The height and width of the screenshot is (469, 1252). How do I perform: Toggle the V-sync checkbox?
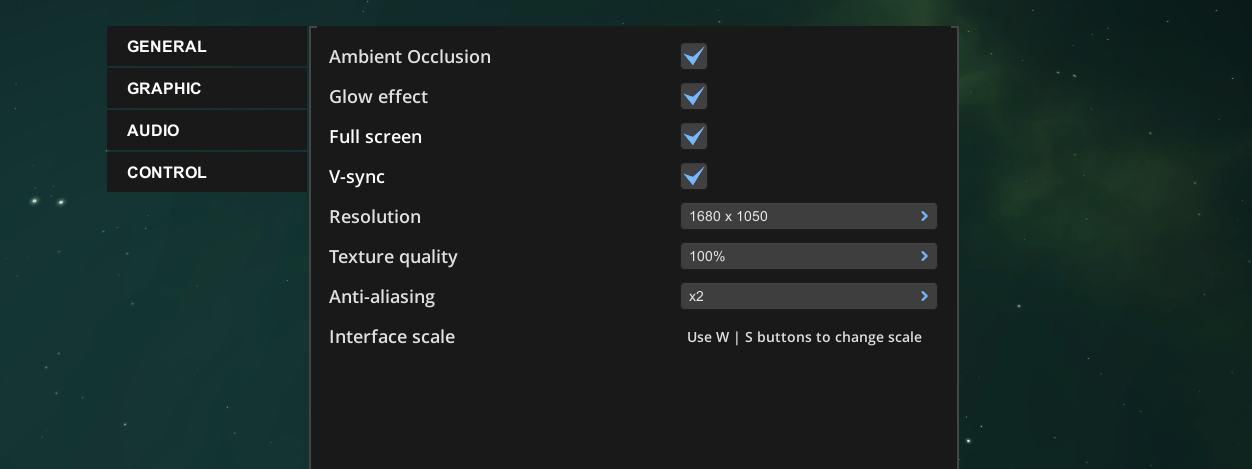pyautogui.click(x=693, y=176)
